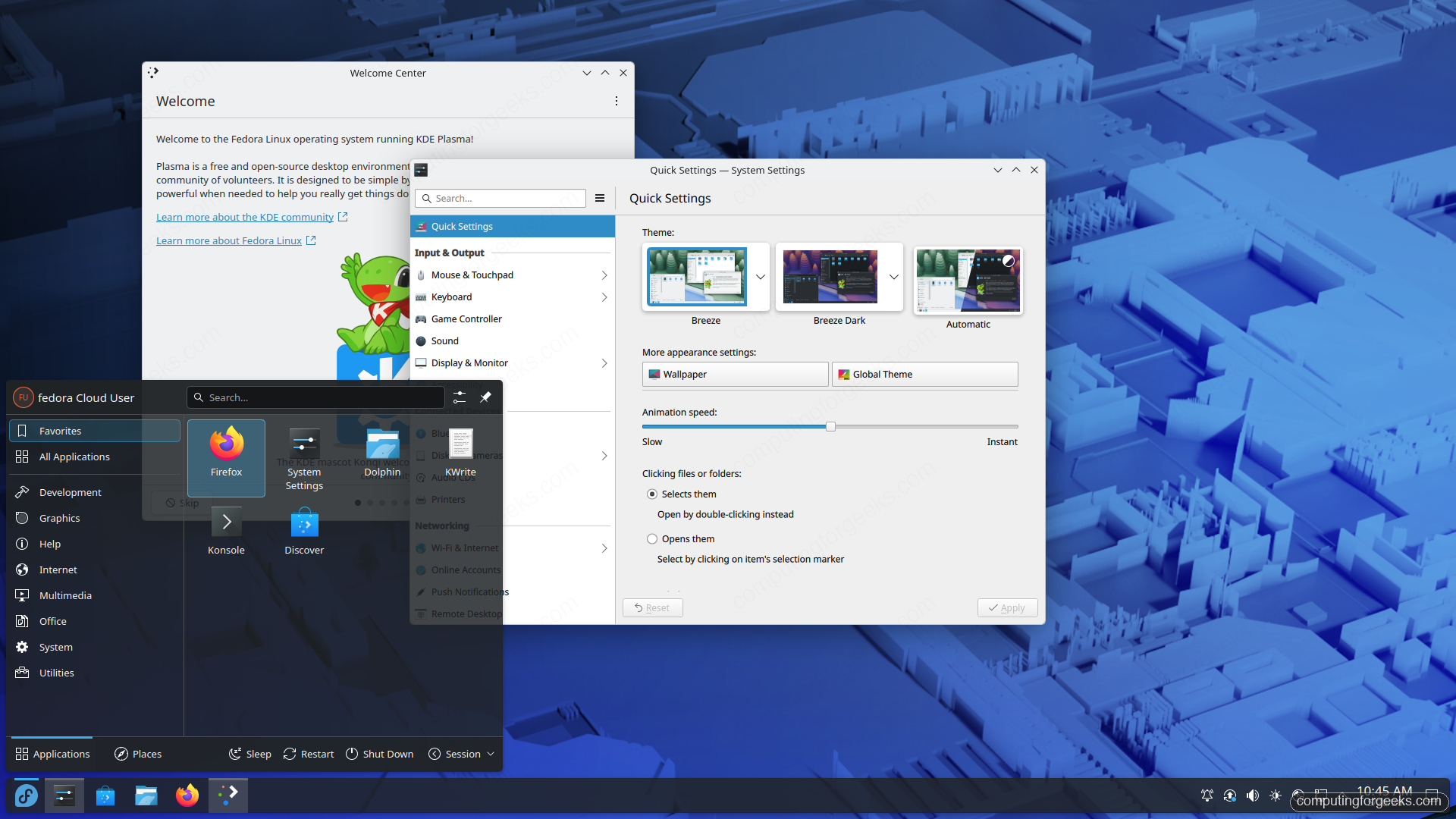Image resolution: width=1456 pixels, height=819 pixels.
Task: Open Sound settings in sidebar
Action: (513, 341)
